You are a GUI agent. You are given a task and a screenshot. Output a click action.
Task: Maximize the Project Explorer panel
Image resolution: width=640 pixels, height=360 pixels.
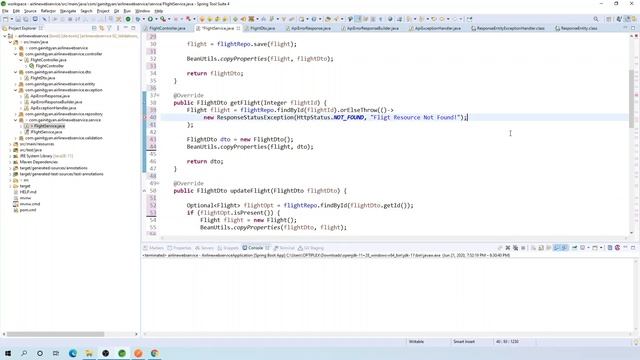coord(133,28)
